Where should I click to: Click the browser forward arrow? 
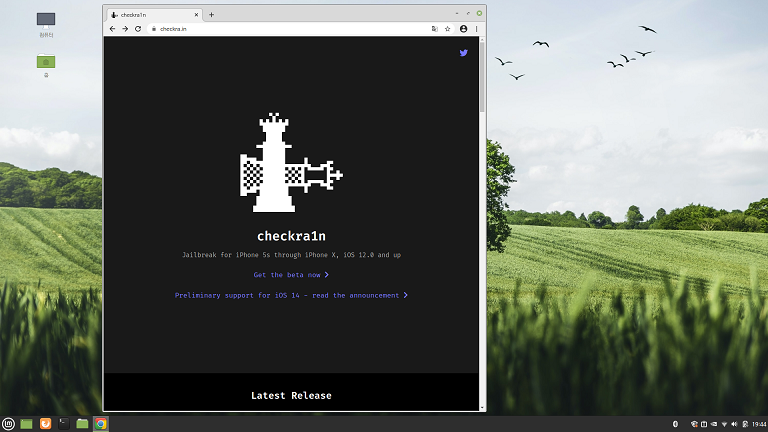[x=125, y=29]
